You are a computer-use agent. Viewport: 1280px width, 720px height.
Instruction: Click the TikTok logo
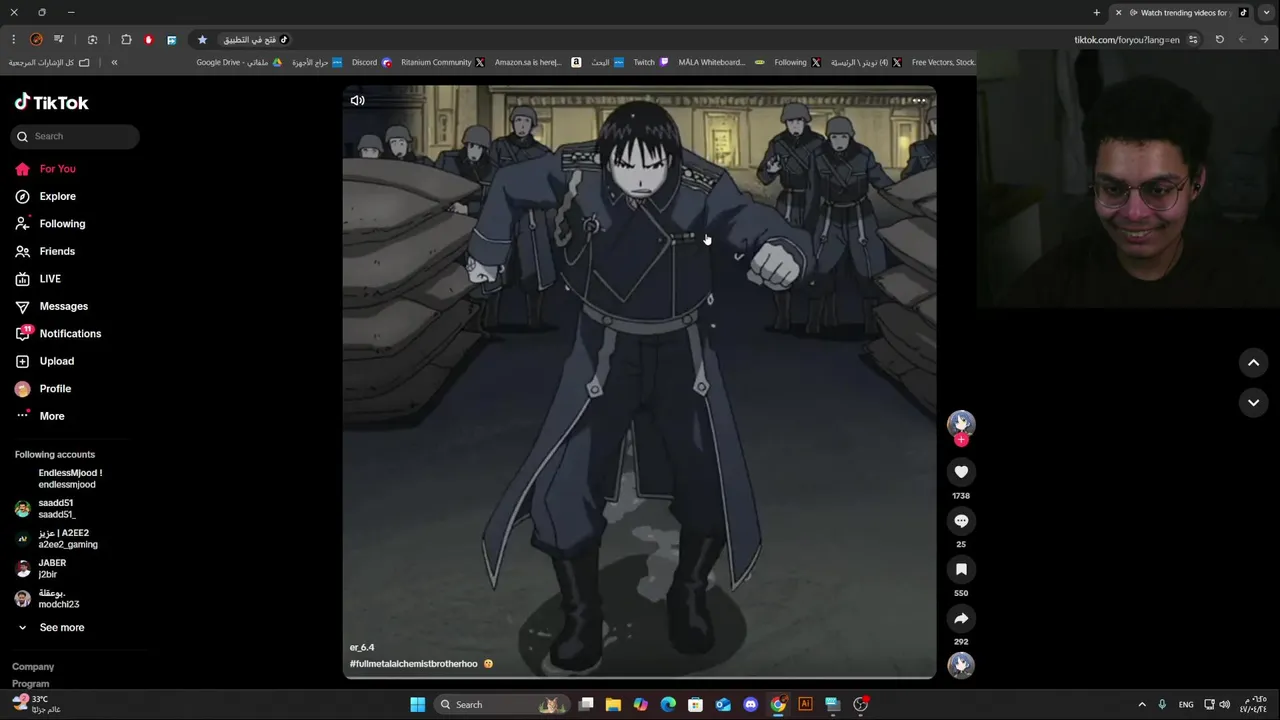click(x=52, y=102)
